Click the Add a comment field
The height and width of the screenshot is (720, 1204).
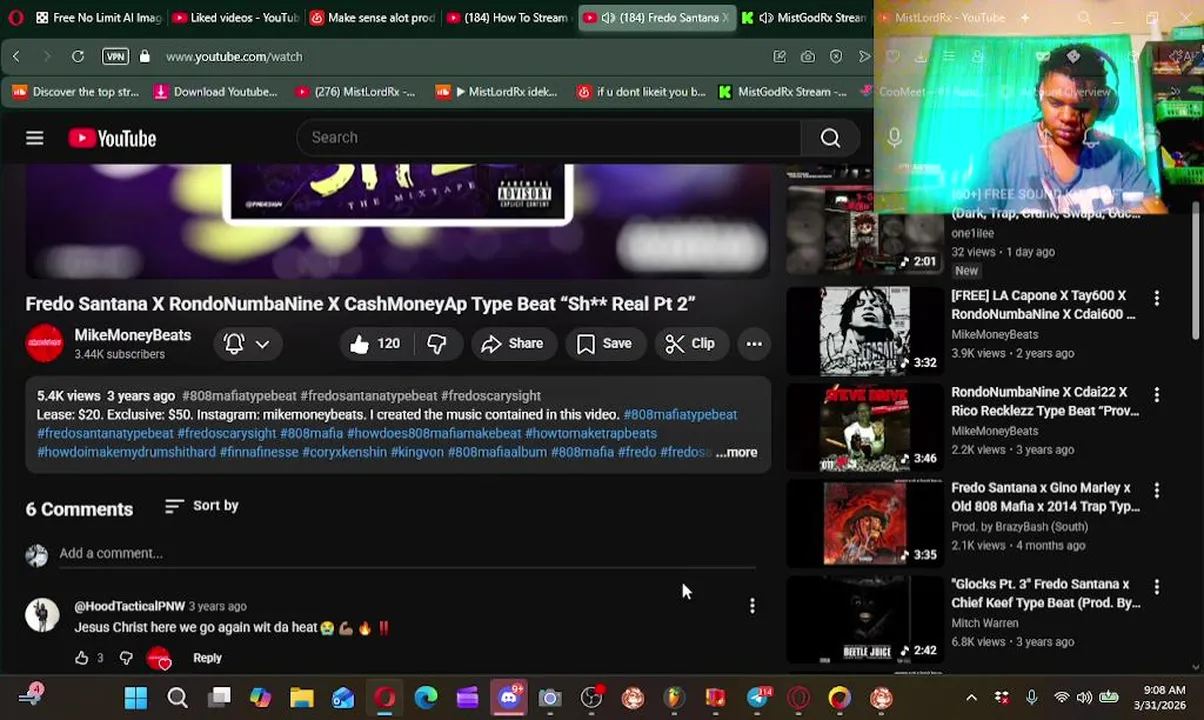(x=406, y=553)
